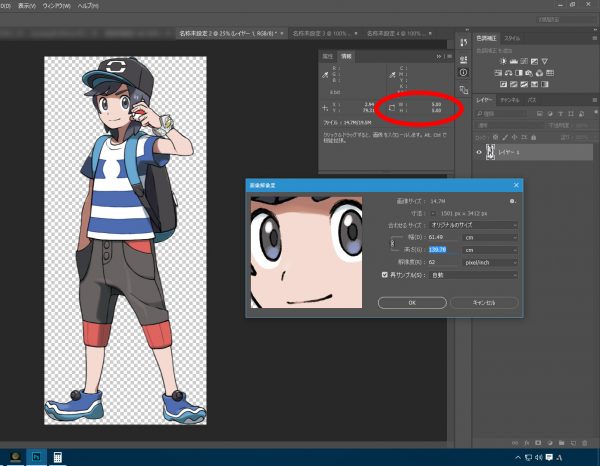Add a Channel Mixer adjustment layer
The height and width of the screenshot is (466, 600).
click(540, 73)
